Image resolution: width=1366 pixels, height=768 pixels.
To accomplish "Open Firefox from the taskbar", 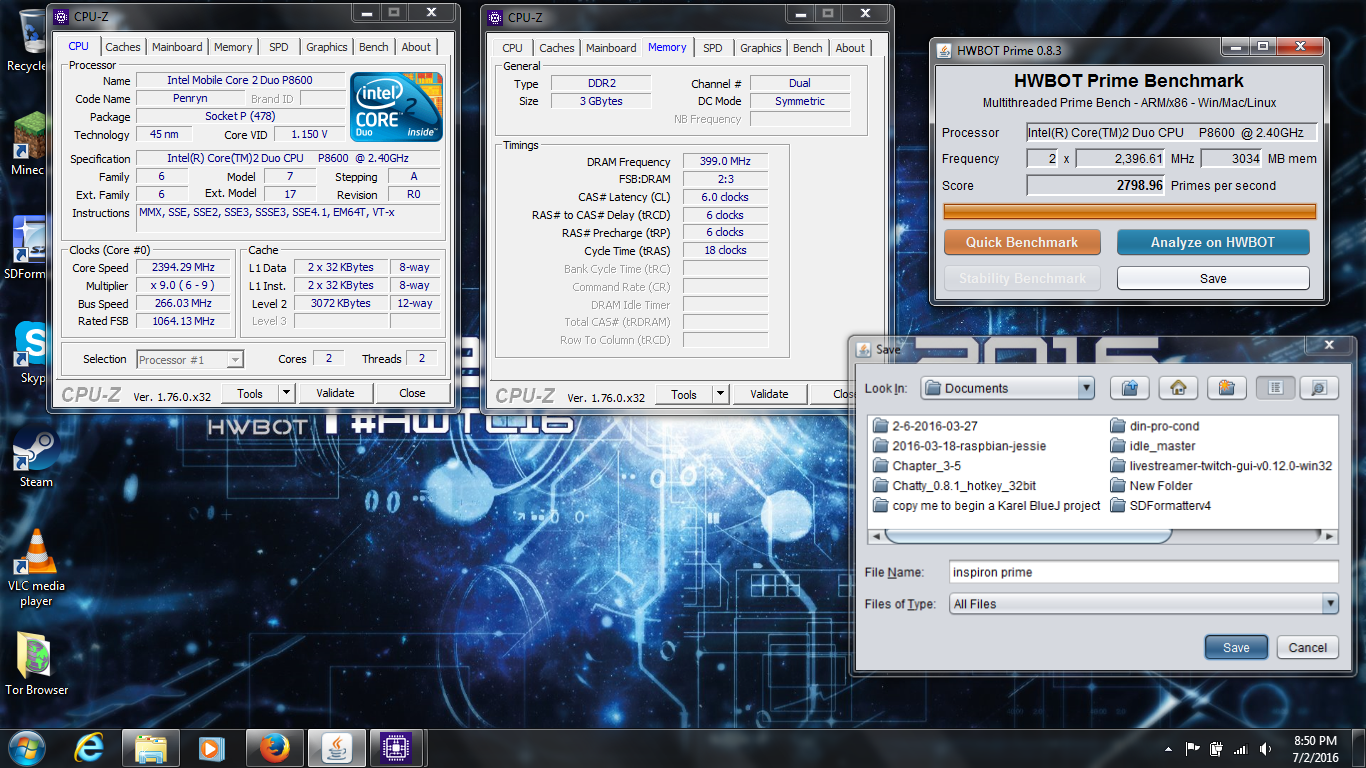I will click(x=273, y=748).
